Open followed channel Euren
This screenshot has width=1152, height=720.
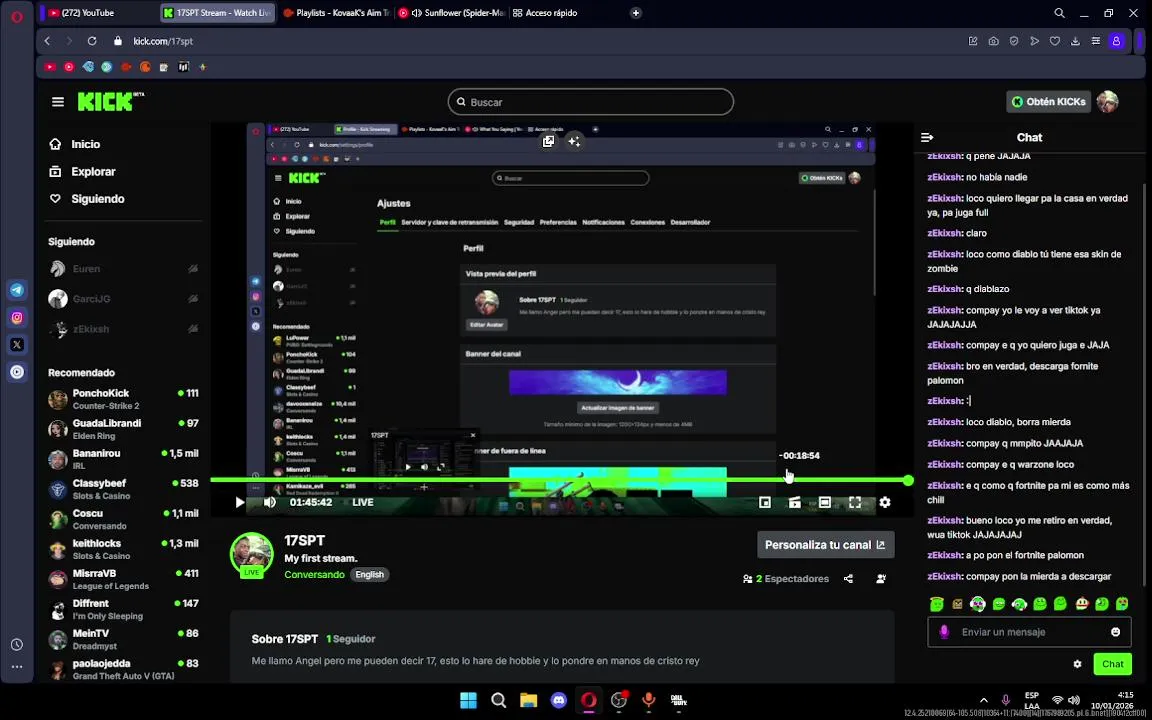pos(123,269)
